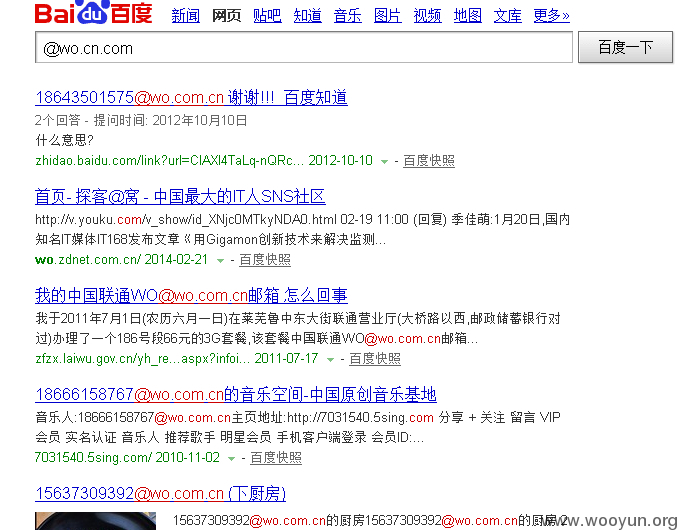Image resolution: width=679 pixels, height=530 pixels.
Task: Open the 新闻 news tab
Action: pos(186,16)
